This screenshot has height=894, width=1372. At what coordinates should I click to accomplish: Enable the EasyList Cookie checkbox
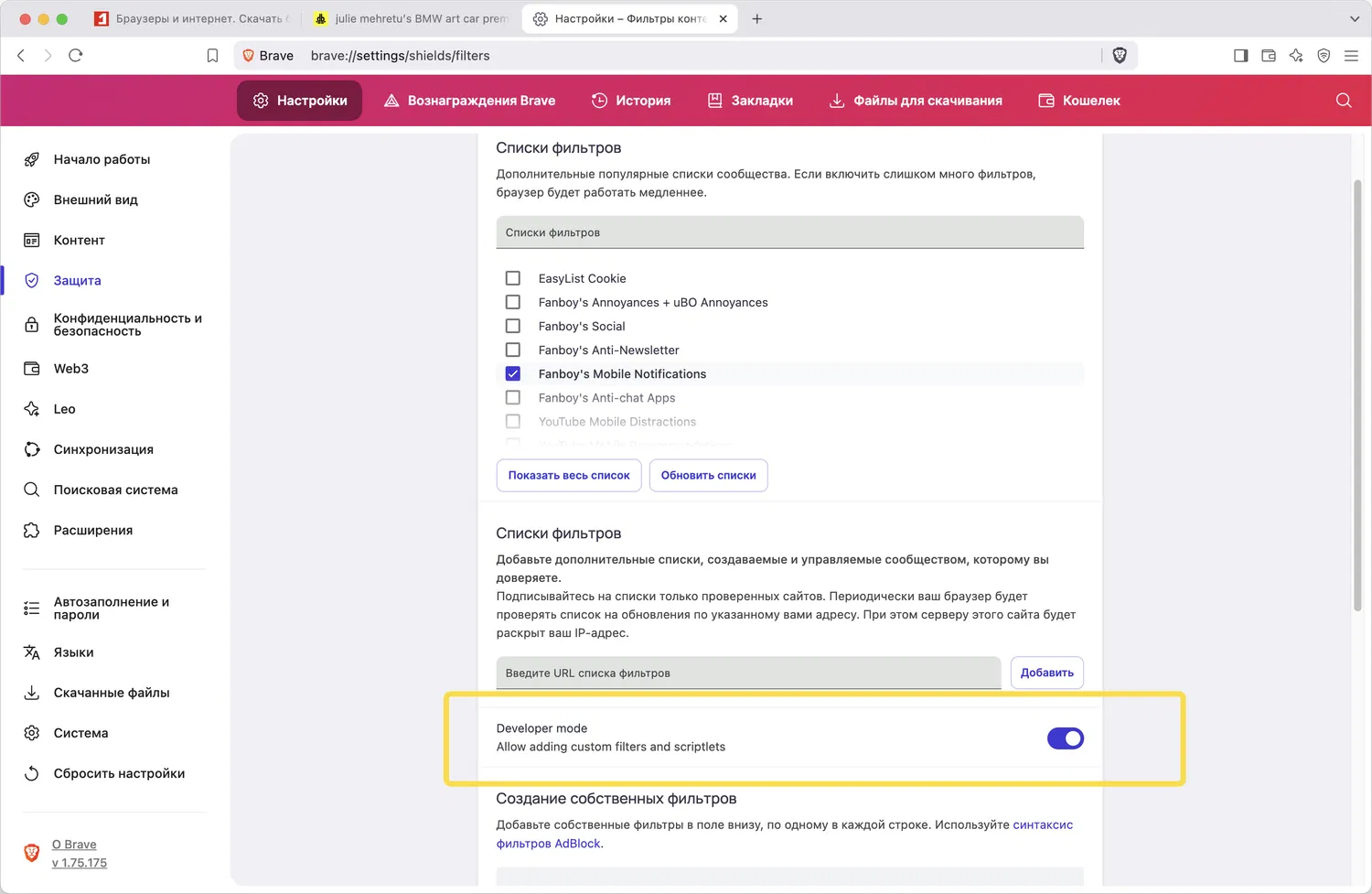pyautogui.click(x=513, y=278)
